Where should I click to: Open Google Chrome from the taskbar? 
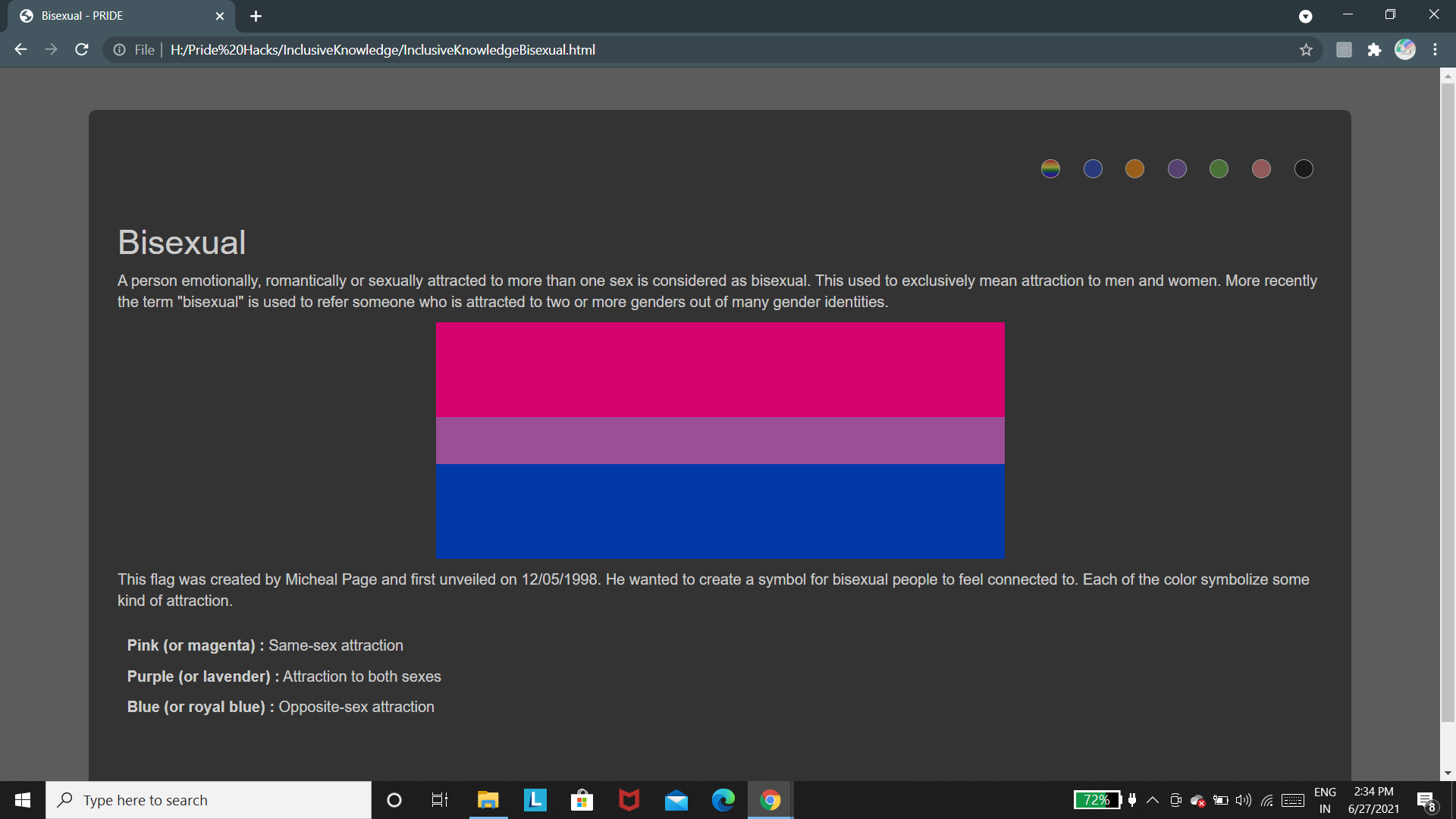pyautogui.click(x=770, y=799)
